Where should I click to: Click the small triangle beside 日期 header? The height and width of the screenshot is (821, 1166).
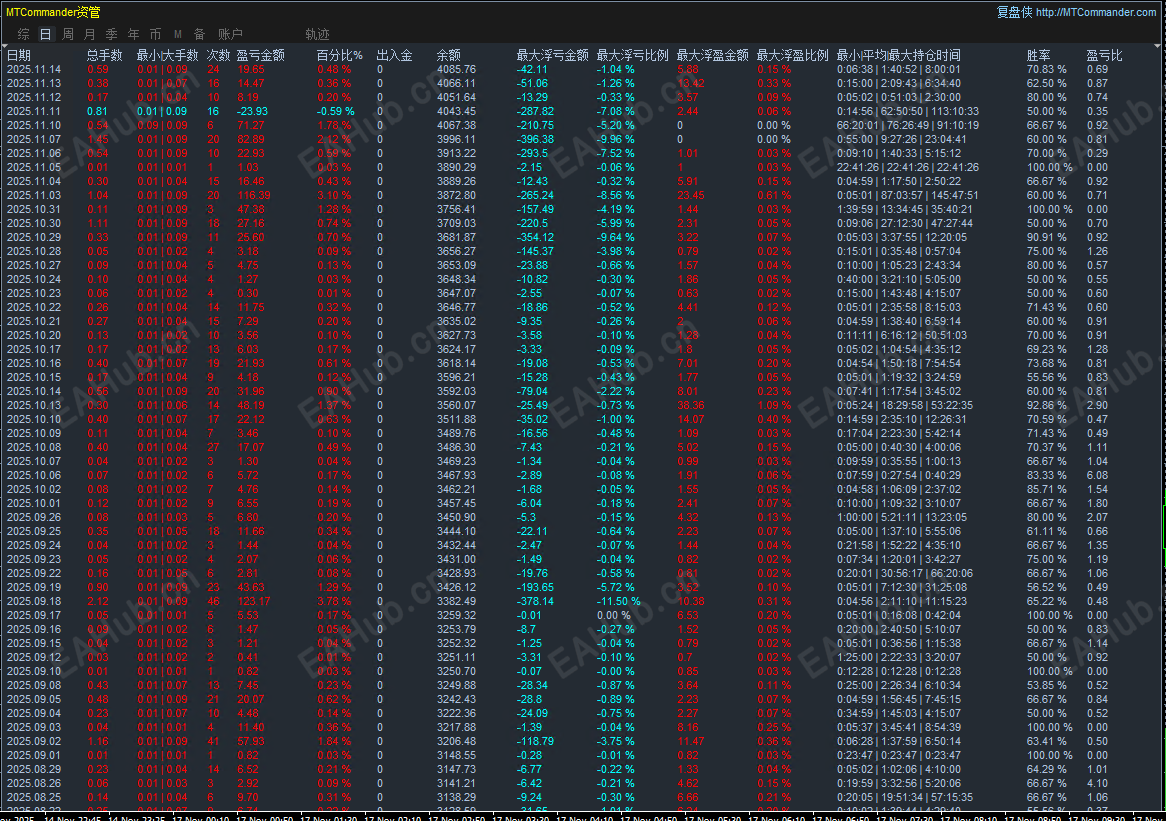4,46
